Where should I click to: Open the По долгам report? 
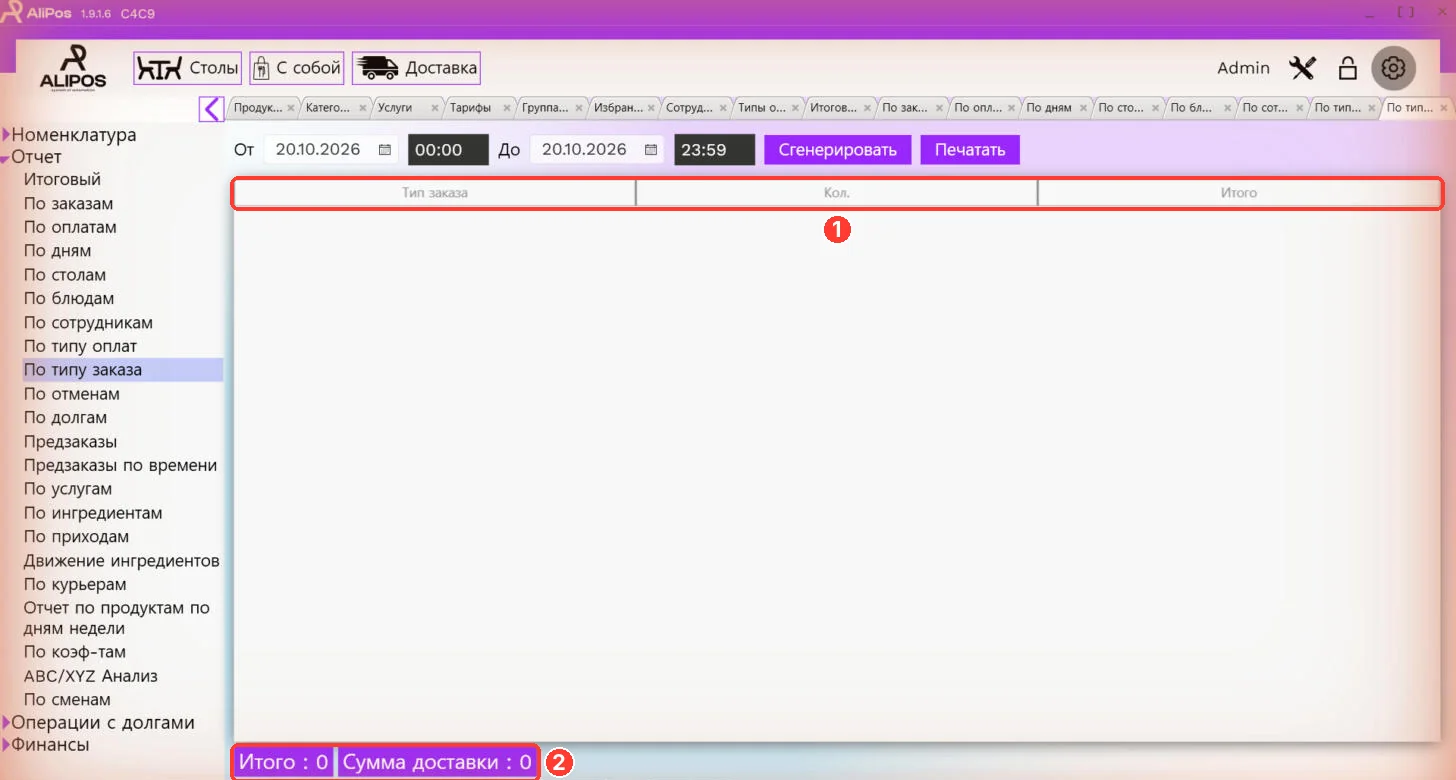[65, 418]
